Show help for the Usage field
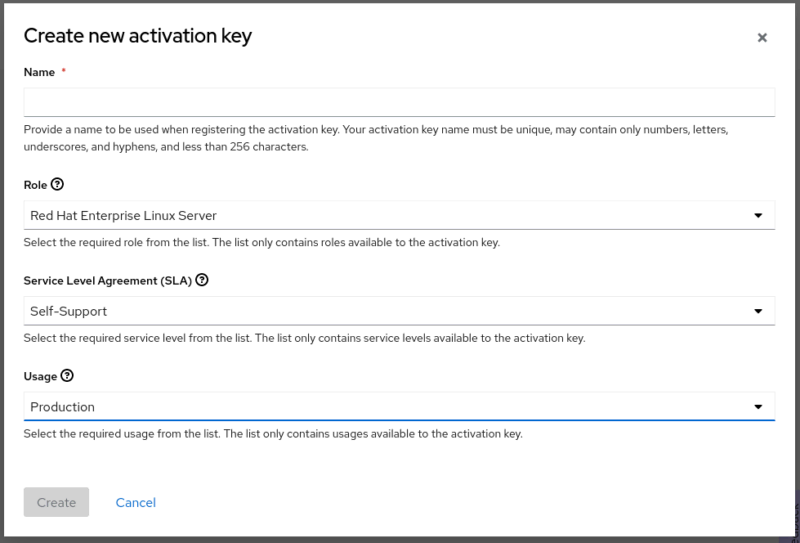800x543 pixels. [x=67, y=376]
